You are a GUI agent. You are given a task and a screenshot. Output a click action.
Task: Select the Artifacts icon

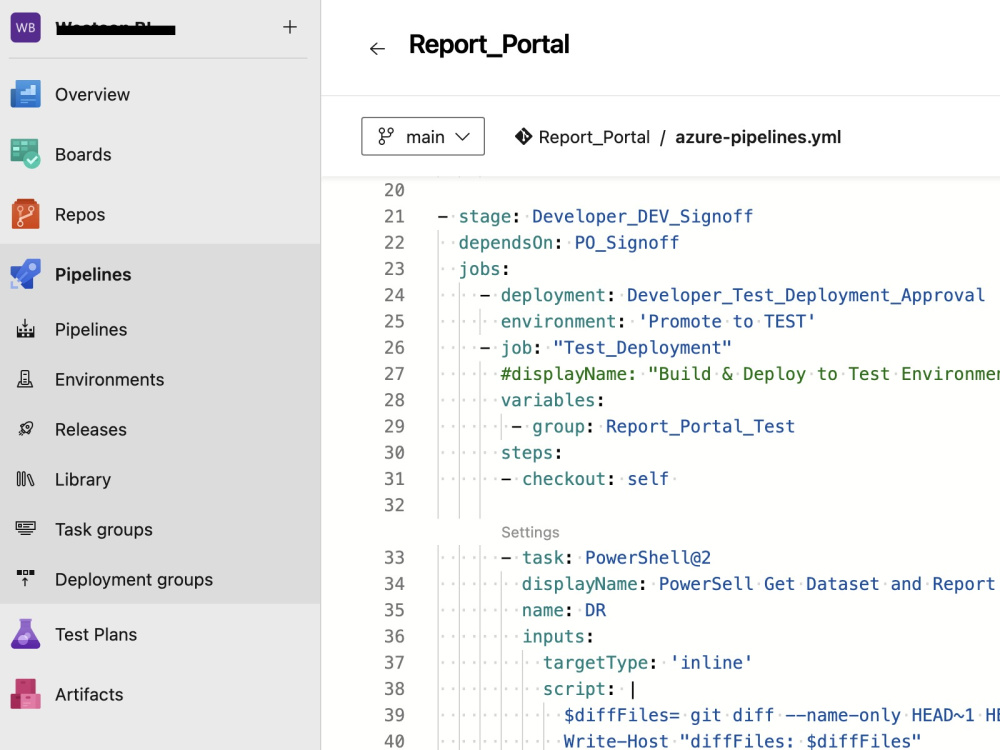26,694
